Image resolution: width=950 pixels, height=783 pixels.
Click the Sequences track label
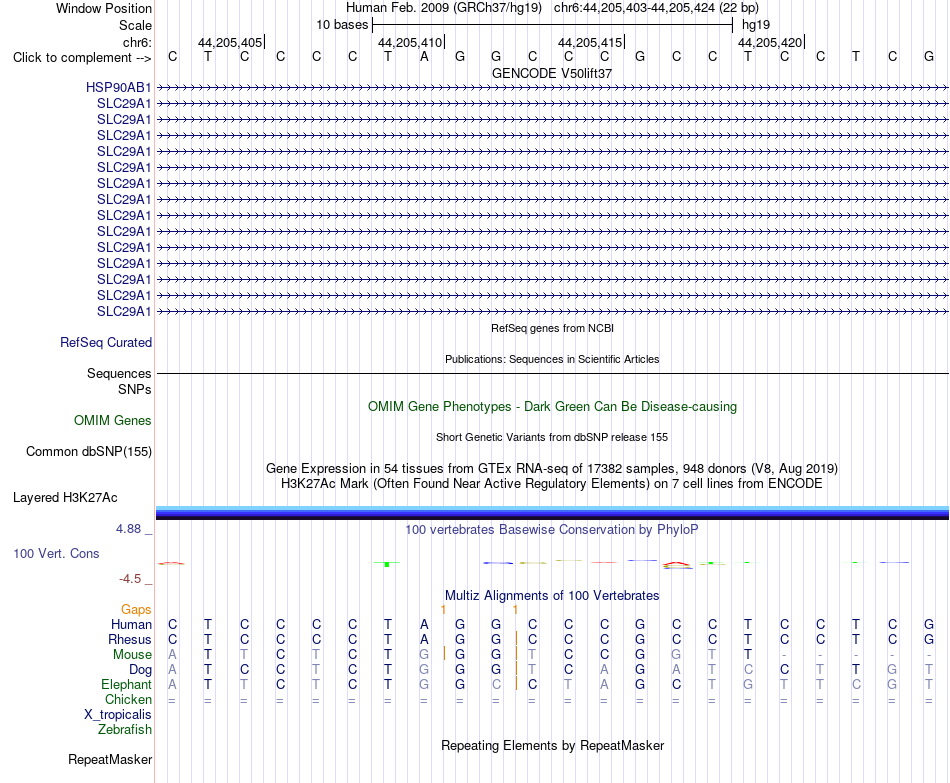click(x=119, y=373)
